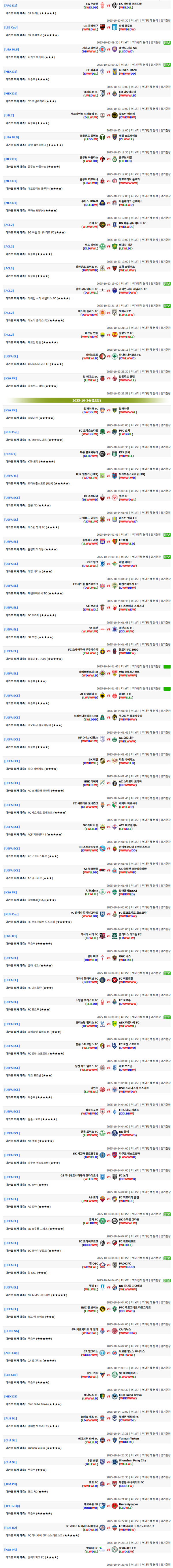Click the TV badge above 시카고 파이어 match
The height and width of the screenshot is (1568, 173).
pyautogui.click(x=167, y=43)
